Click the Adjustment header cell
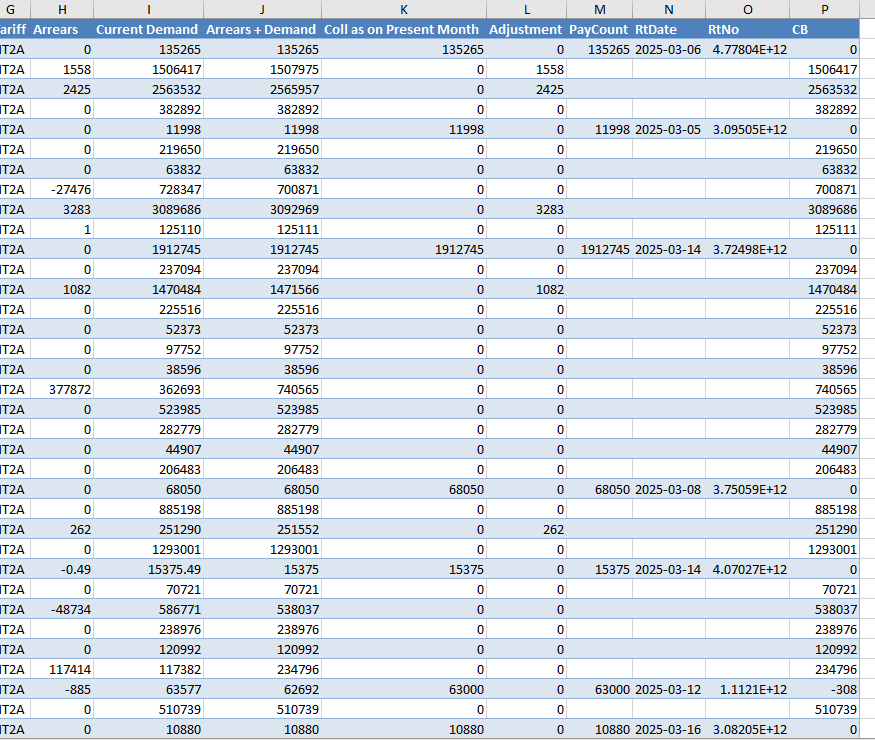875x740 pixels. click(526, 30)
